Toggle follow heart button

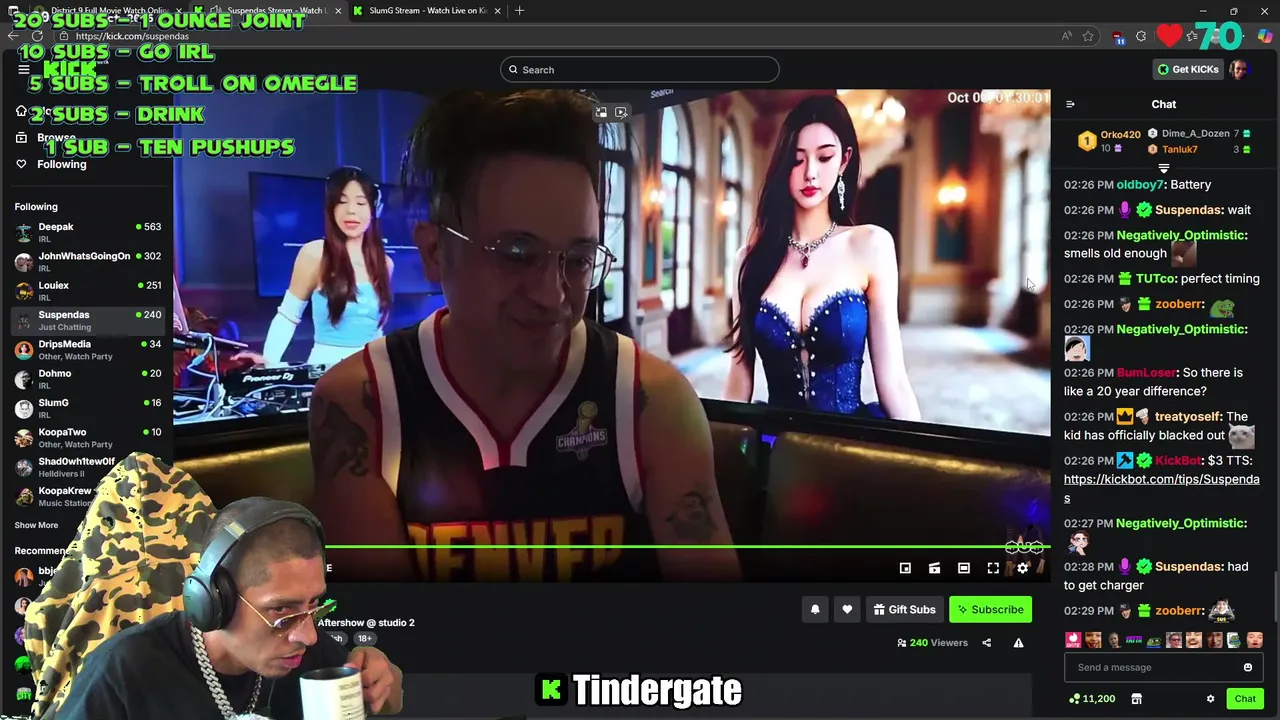tap(847, 609)
